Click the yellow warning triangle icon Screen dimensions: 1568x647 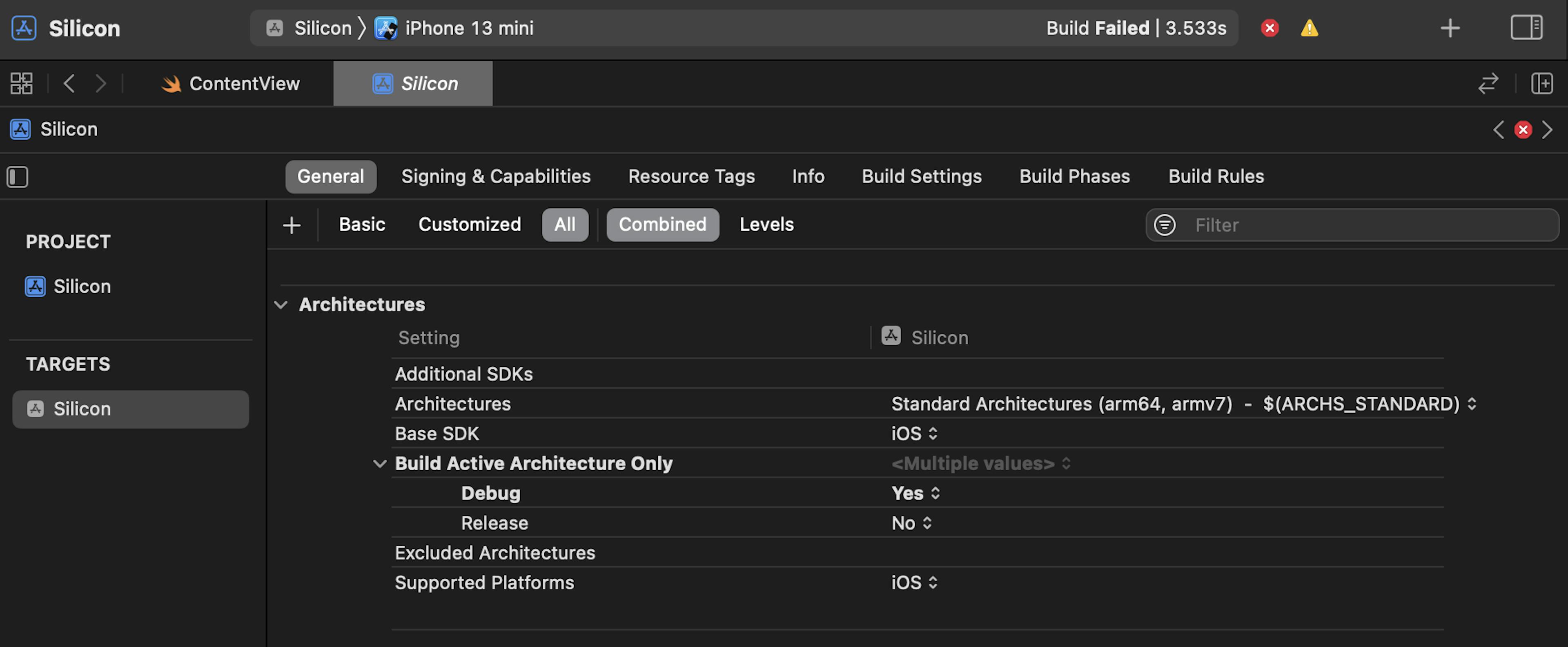pos(1309,28)
